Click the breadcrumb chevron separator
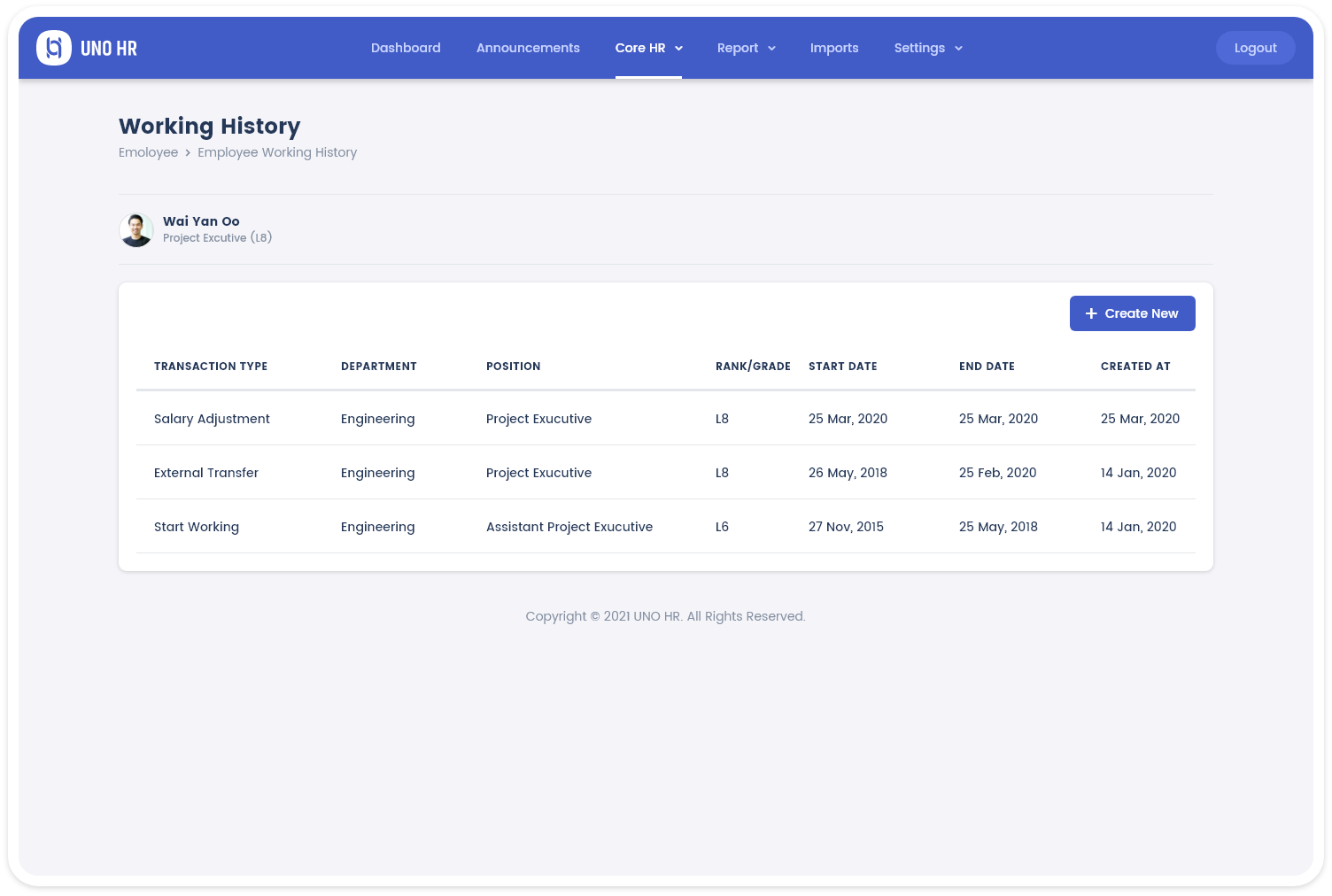This screenshot has width=1332, height=896. click(x=188, y=153)
